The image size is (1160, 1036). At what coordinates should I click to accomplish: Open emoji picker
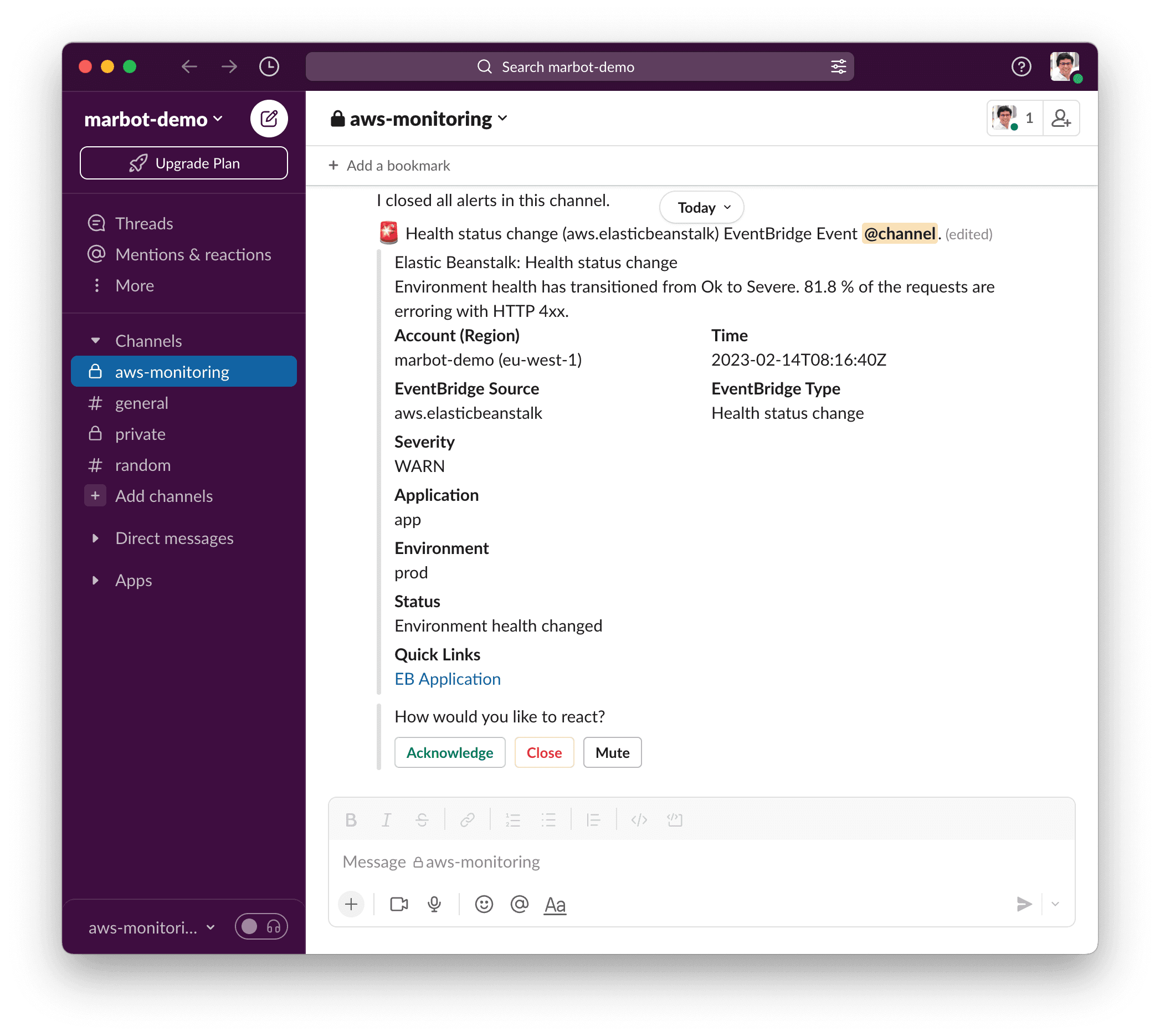click(484, 905)
